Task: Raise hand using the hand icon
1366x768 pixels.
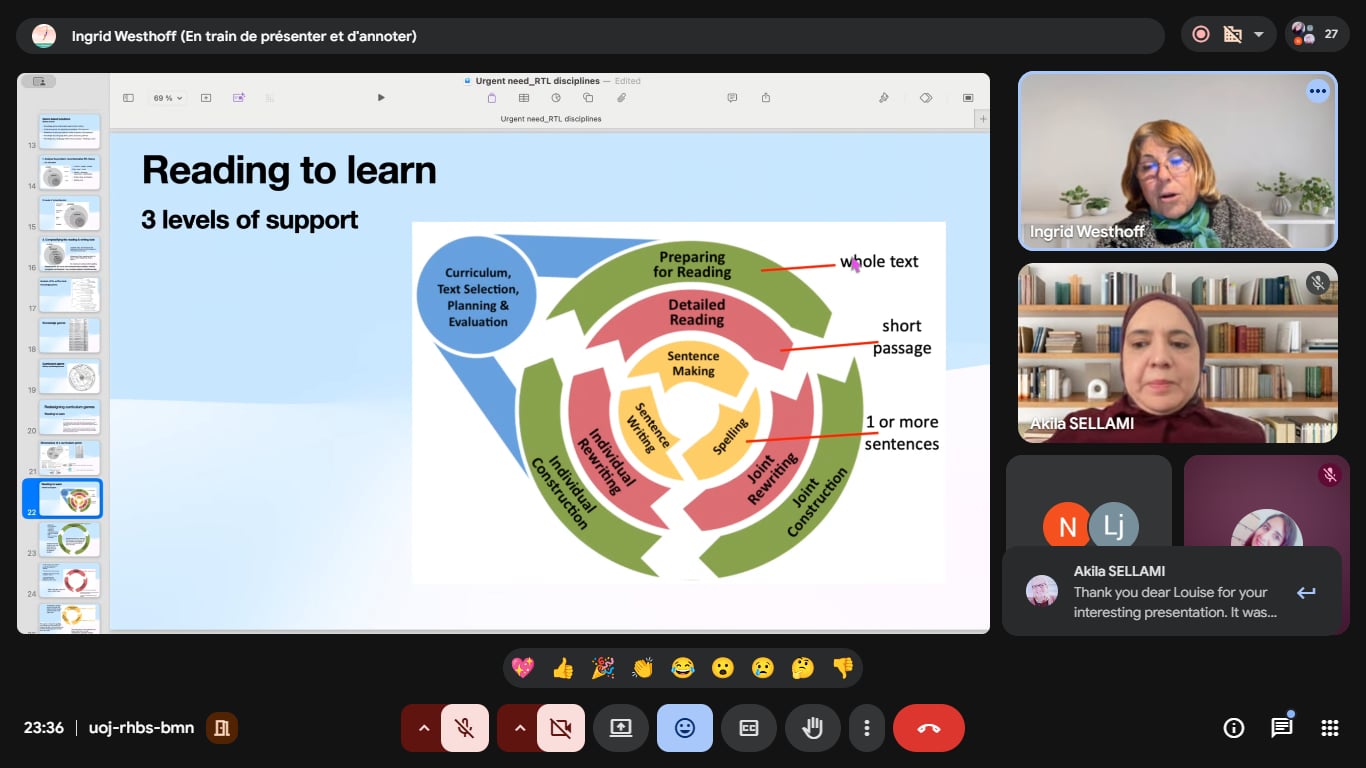Action: click(812, 728)
